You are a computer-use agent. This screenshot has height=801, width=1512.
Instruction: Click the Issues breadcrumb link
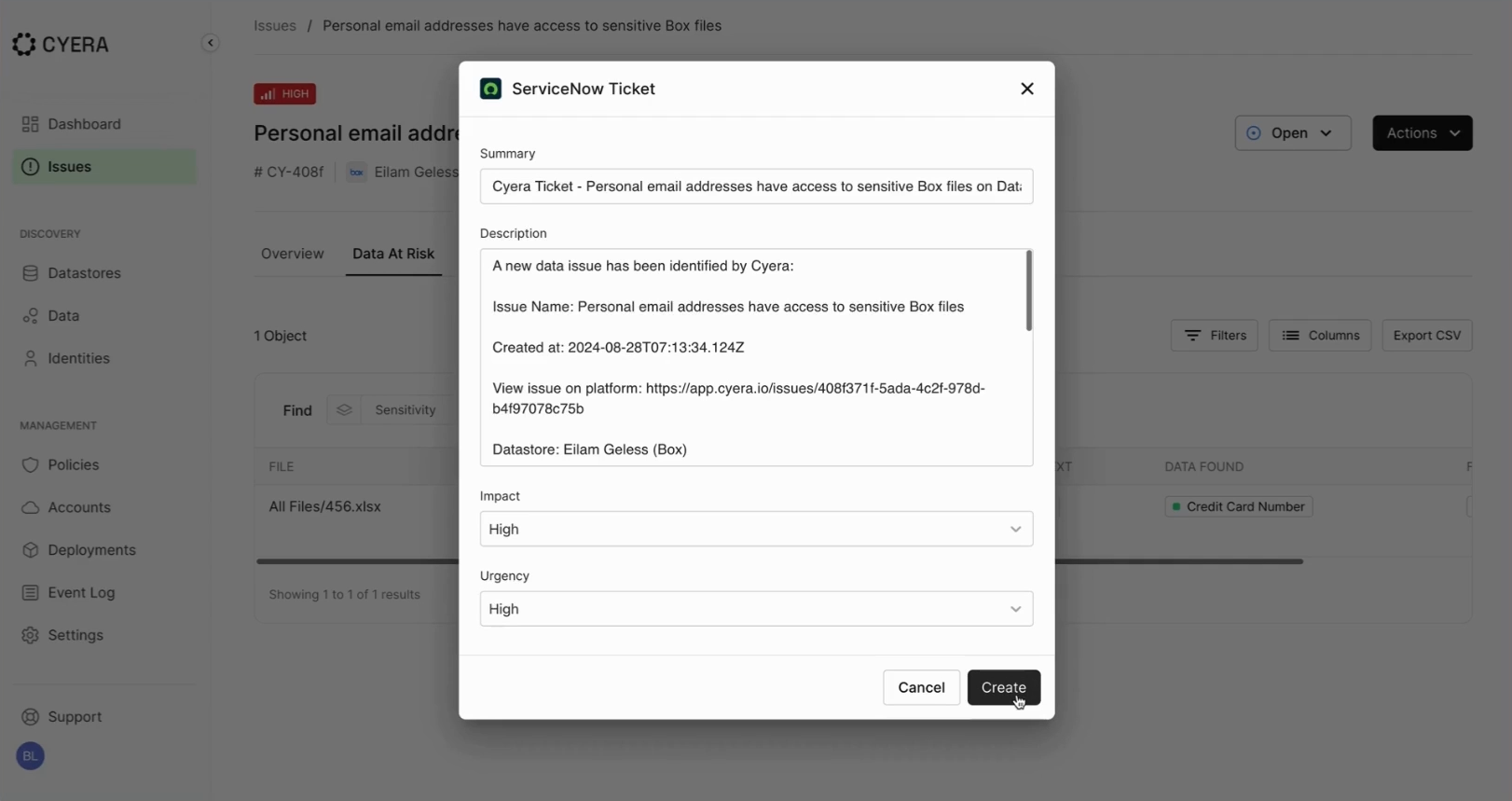275,26
